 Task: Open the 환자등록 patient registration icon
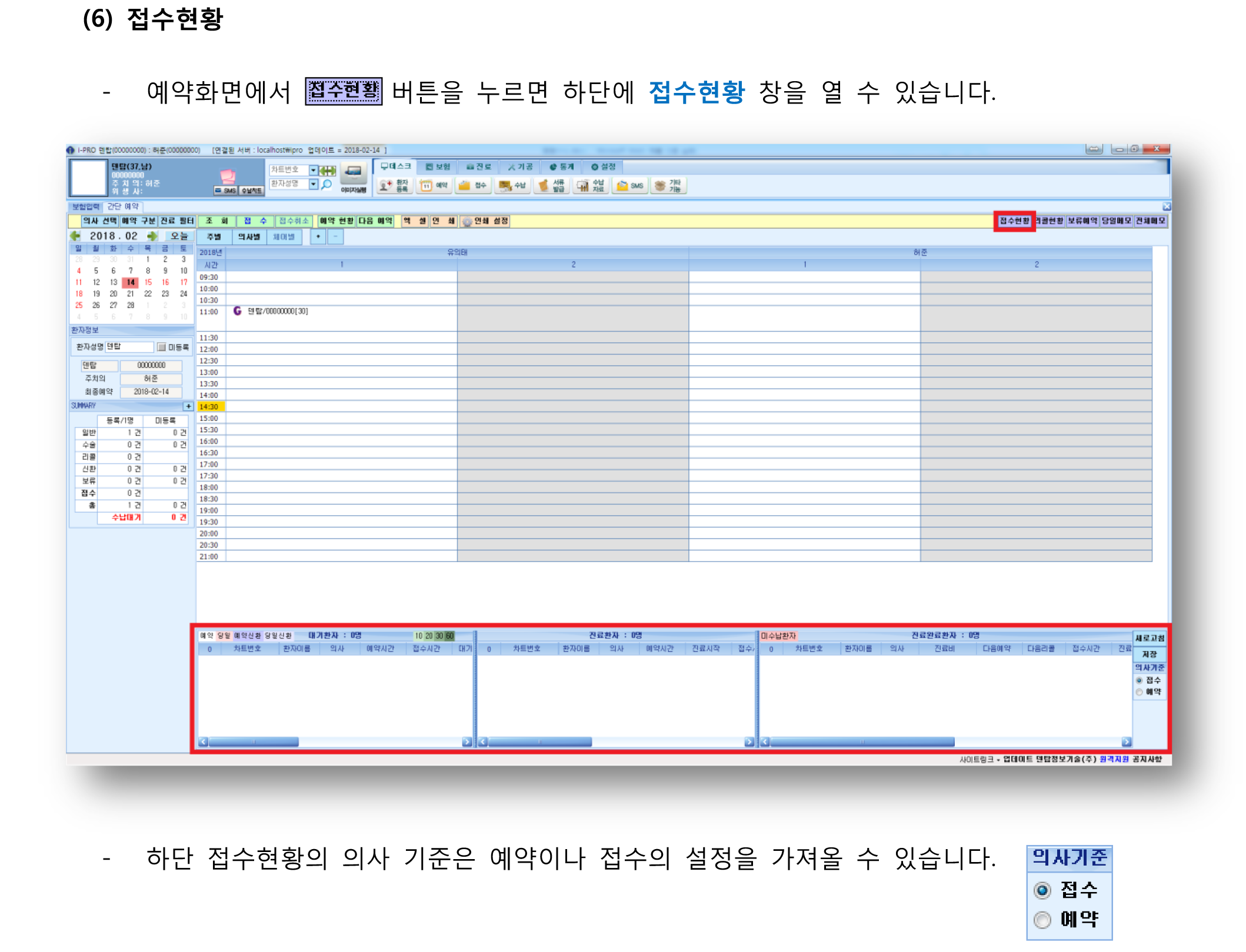click(394, 186)
